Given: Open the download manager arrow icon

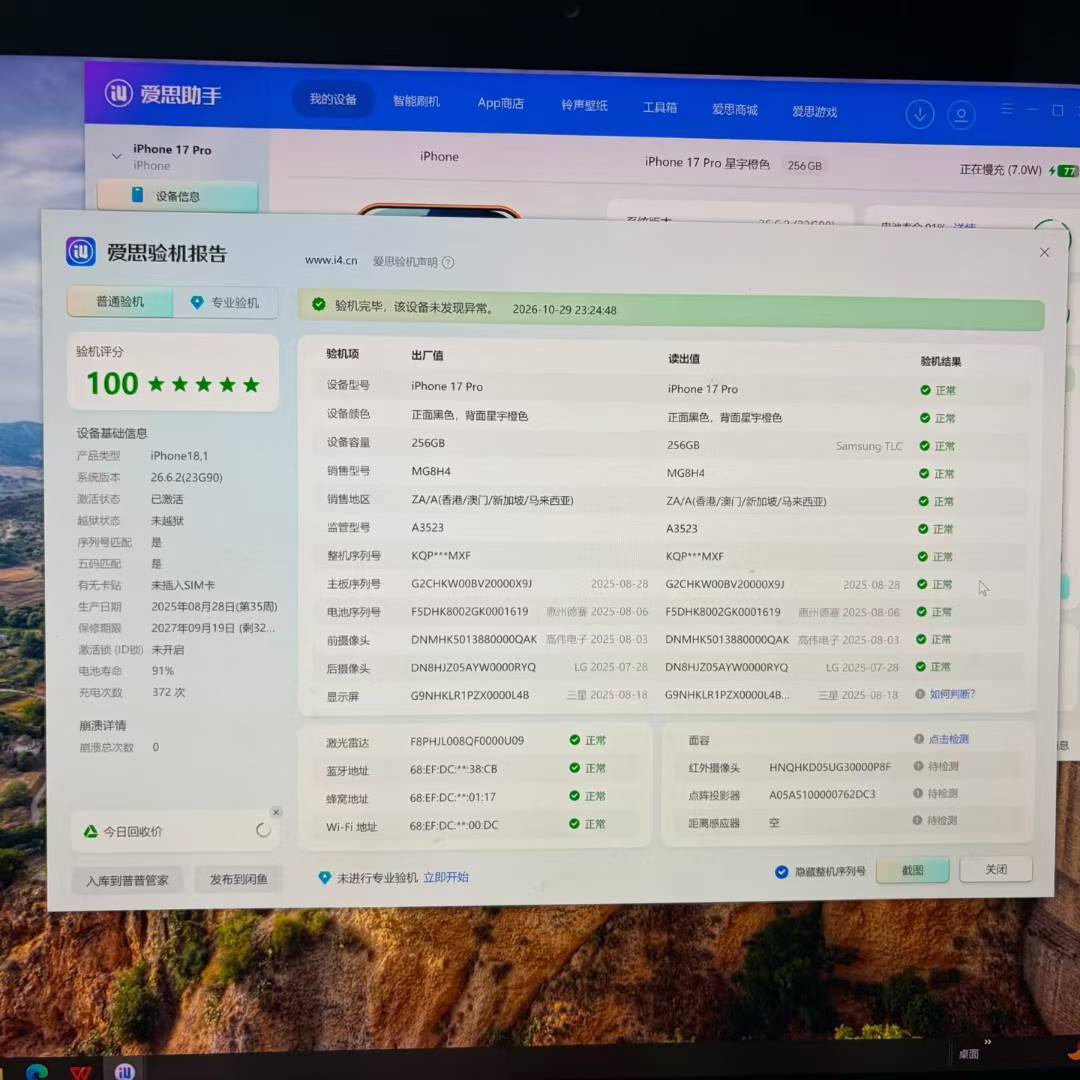Looking at the screenshot, I should [x=920, y=114].
